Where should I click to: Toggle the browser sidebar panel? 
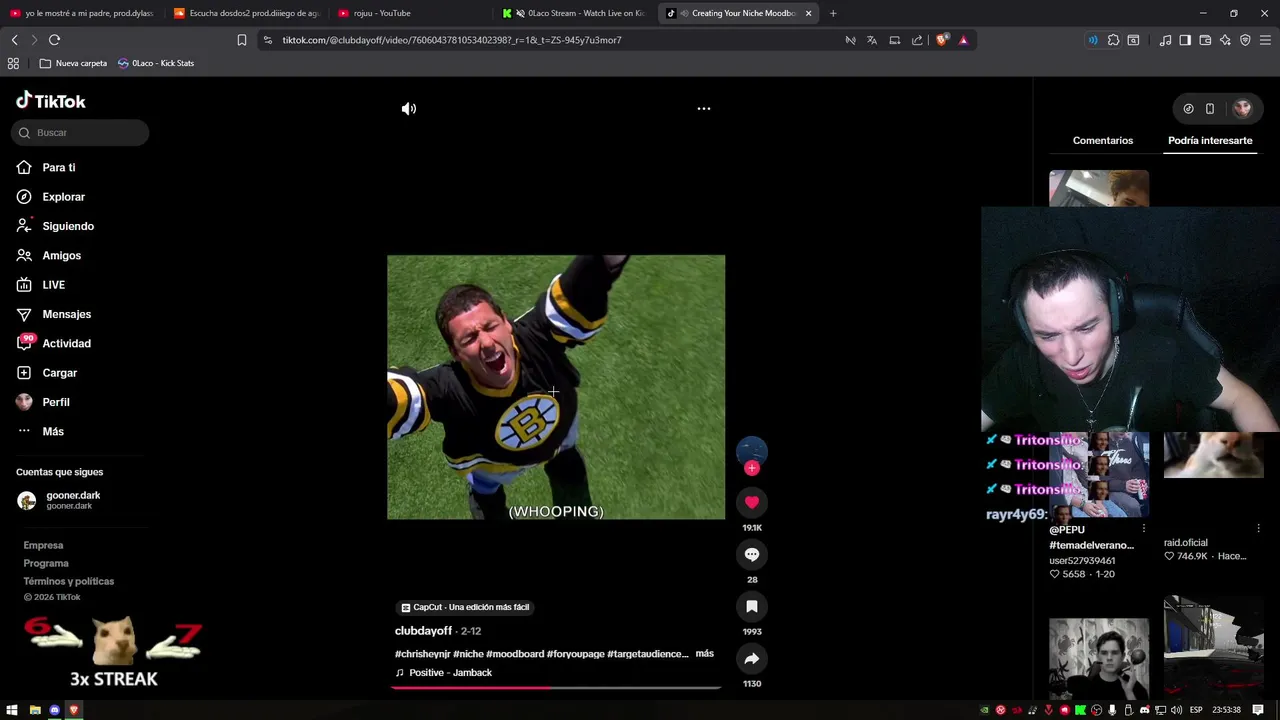(x=1185, y=40)
